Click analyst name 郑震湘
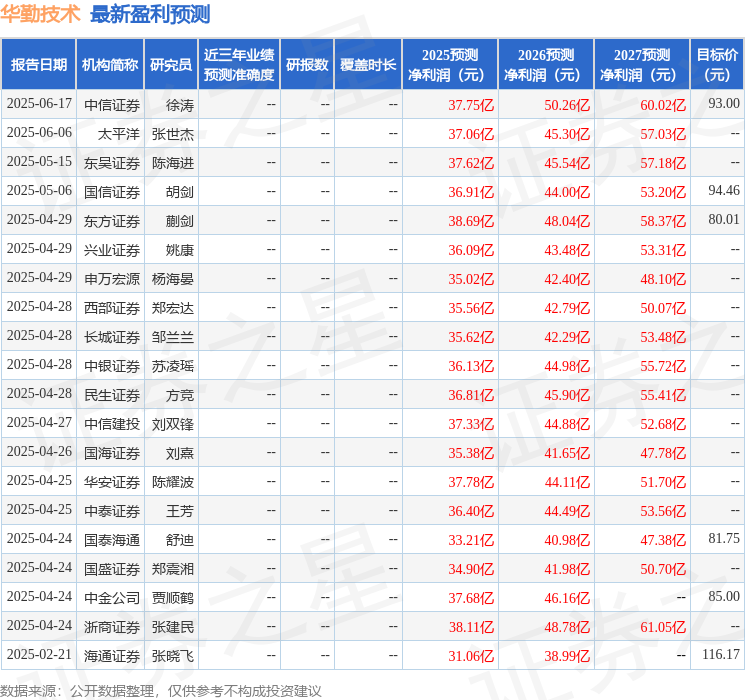 [x=172, y=569]
